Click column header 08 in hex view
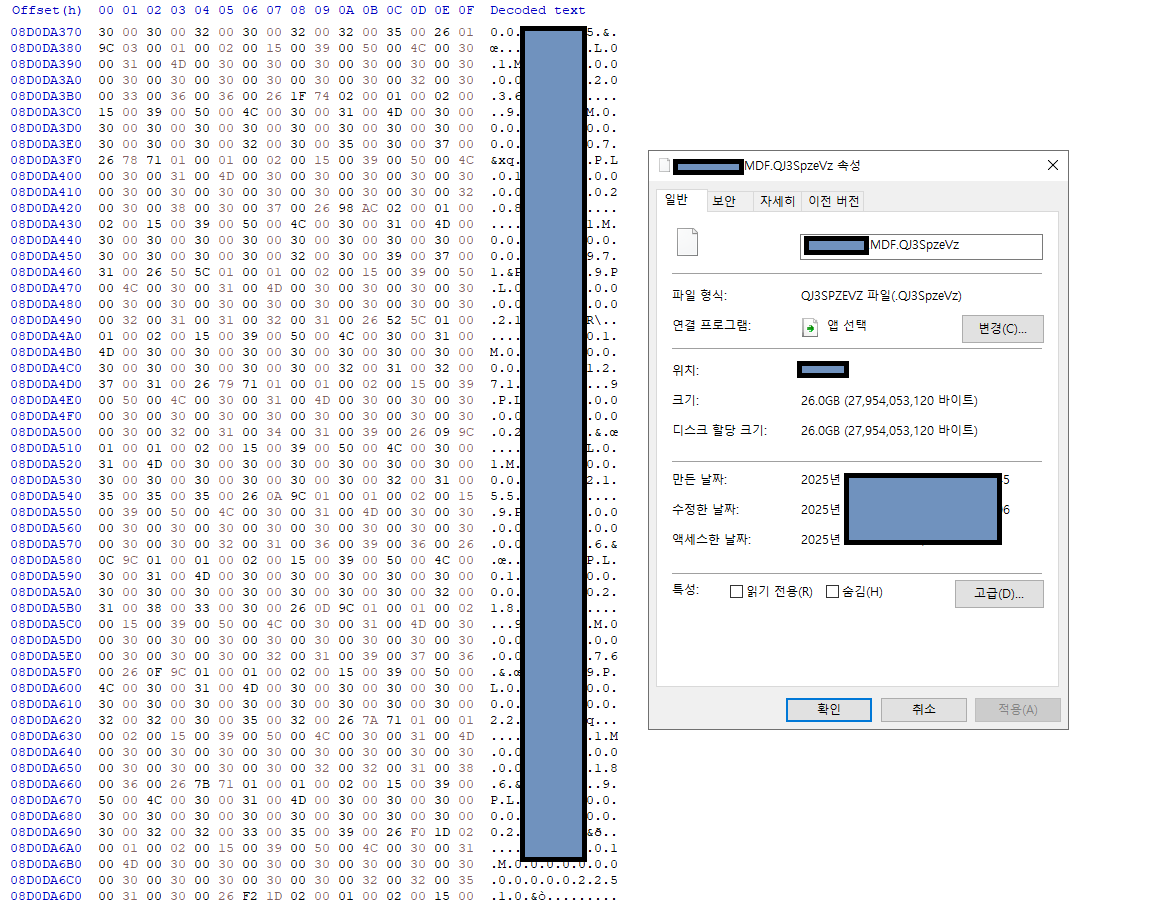This screenshot has width=1152, height=905. click(x=298, y=10)
